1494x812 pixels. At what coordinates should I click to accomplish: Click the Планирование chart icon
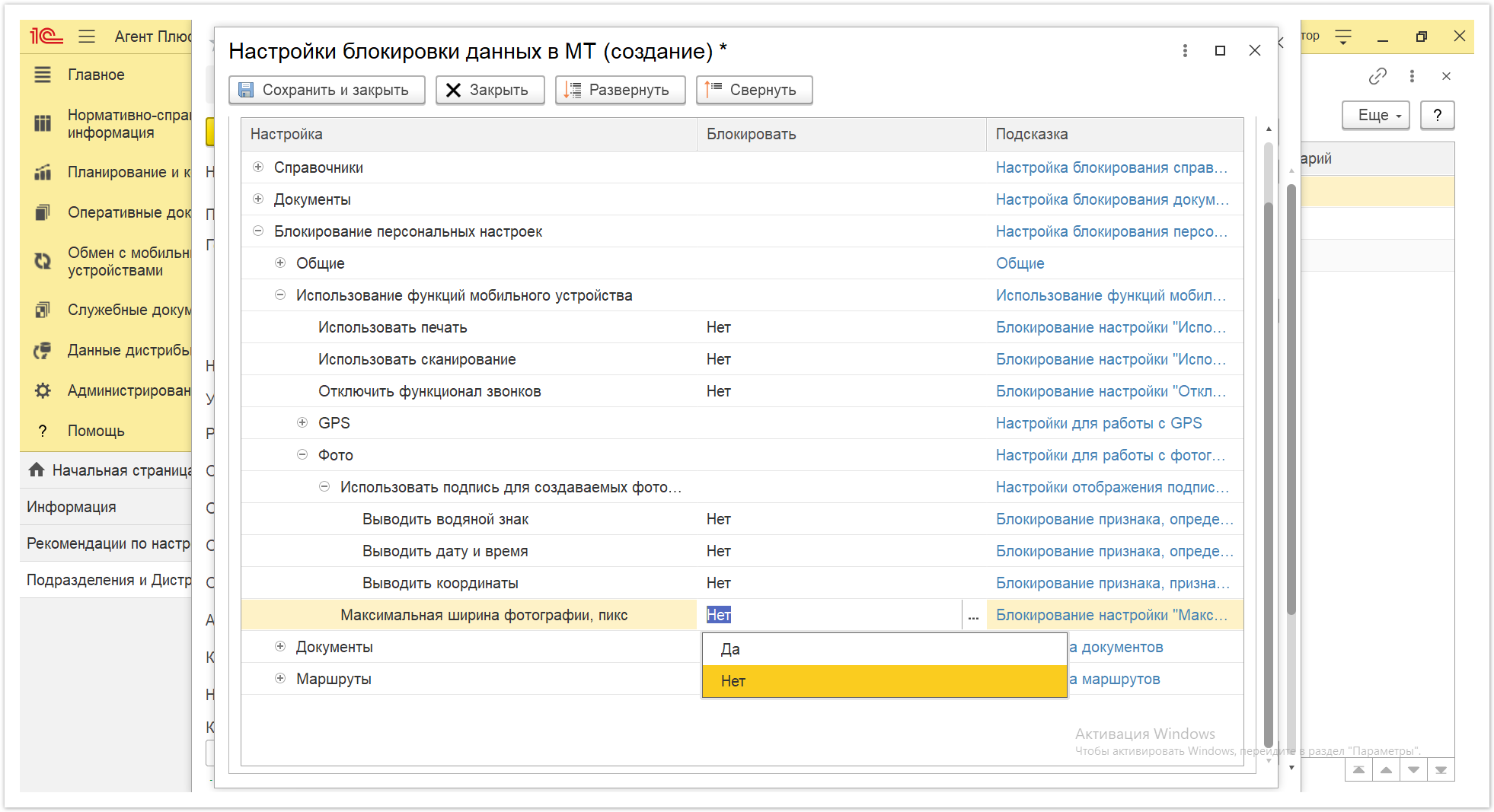pyautogui.click(x=43, y=172)
